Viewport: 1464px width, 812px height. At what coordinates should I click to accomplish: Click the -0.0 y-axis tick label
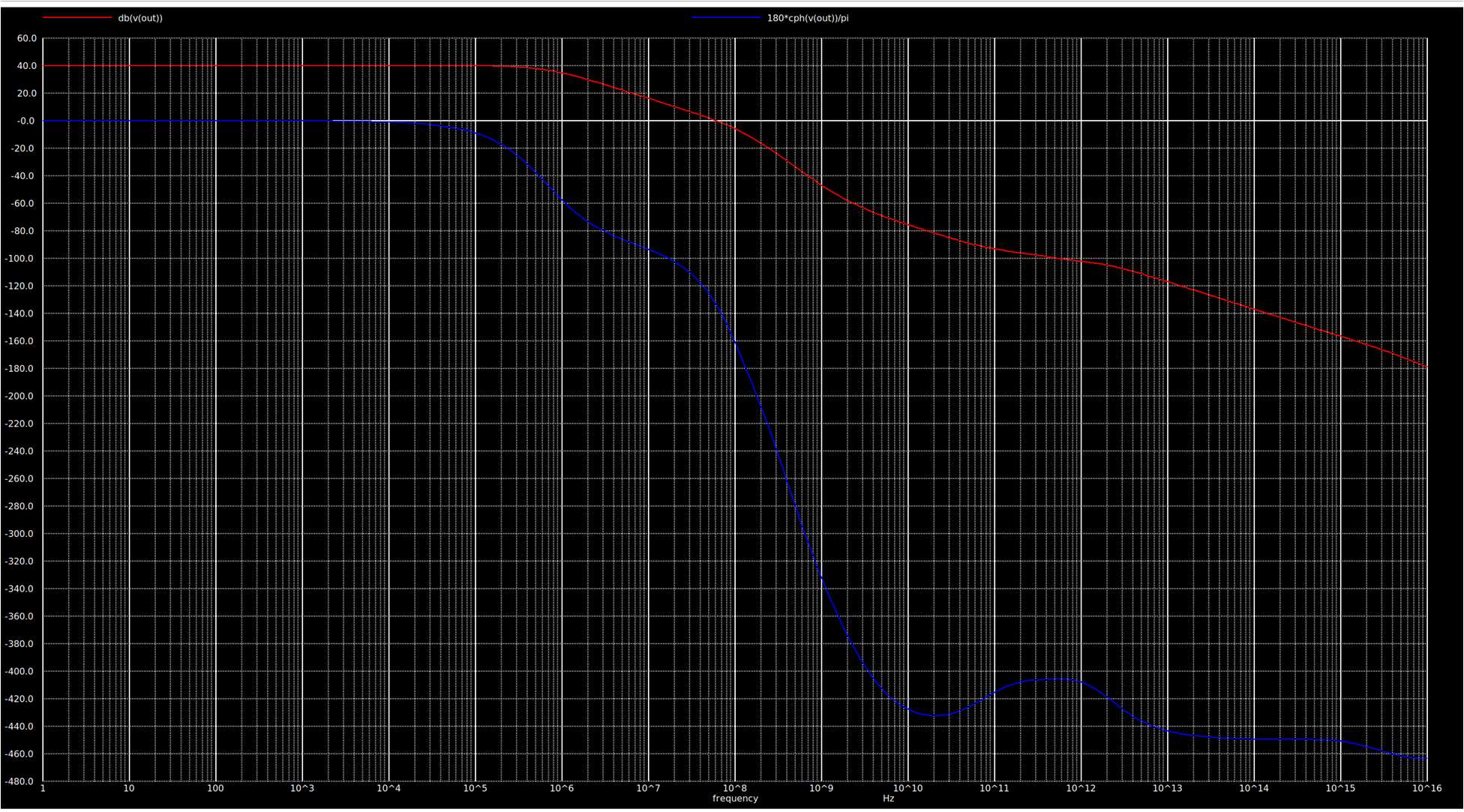(x=25, y=121)
